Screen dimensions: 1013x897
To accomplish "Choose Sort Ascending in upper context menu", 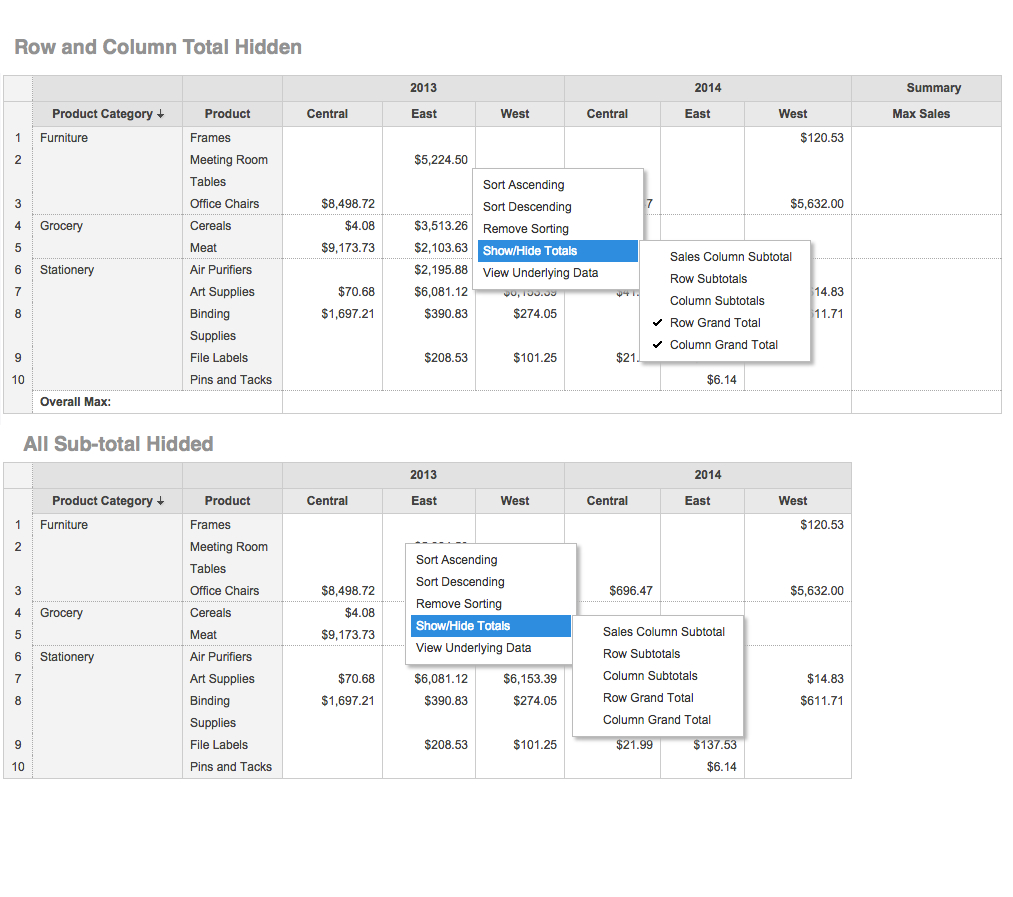I will pos(523,185).
